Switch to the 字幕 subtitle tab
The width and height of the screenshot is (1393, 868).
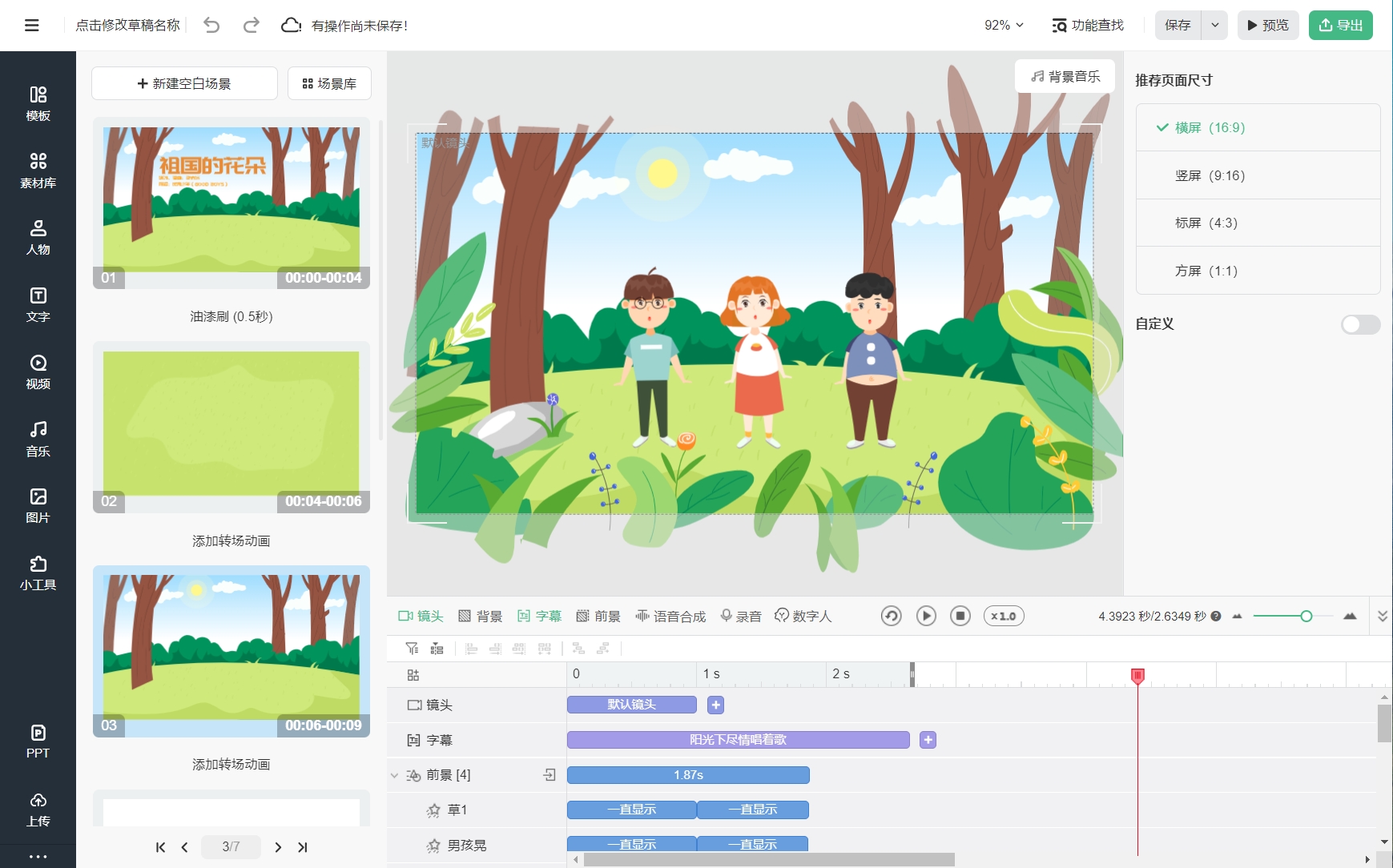coord(539,616)
